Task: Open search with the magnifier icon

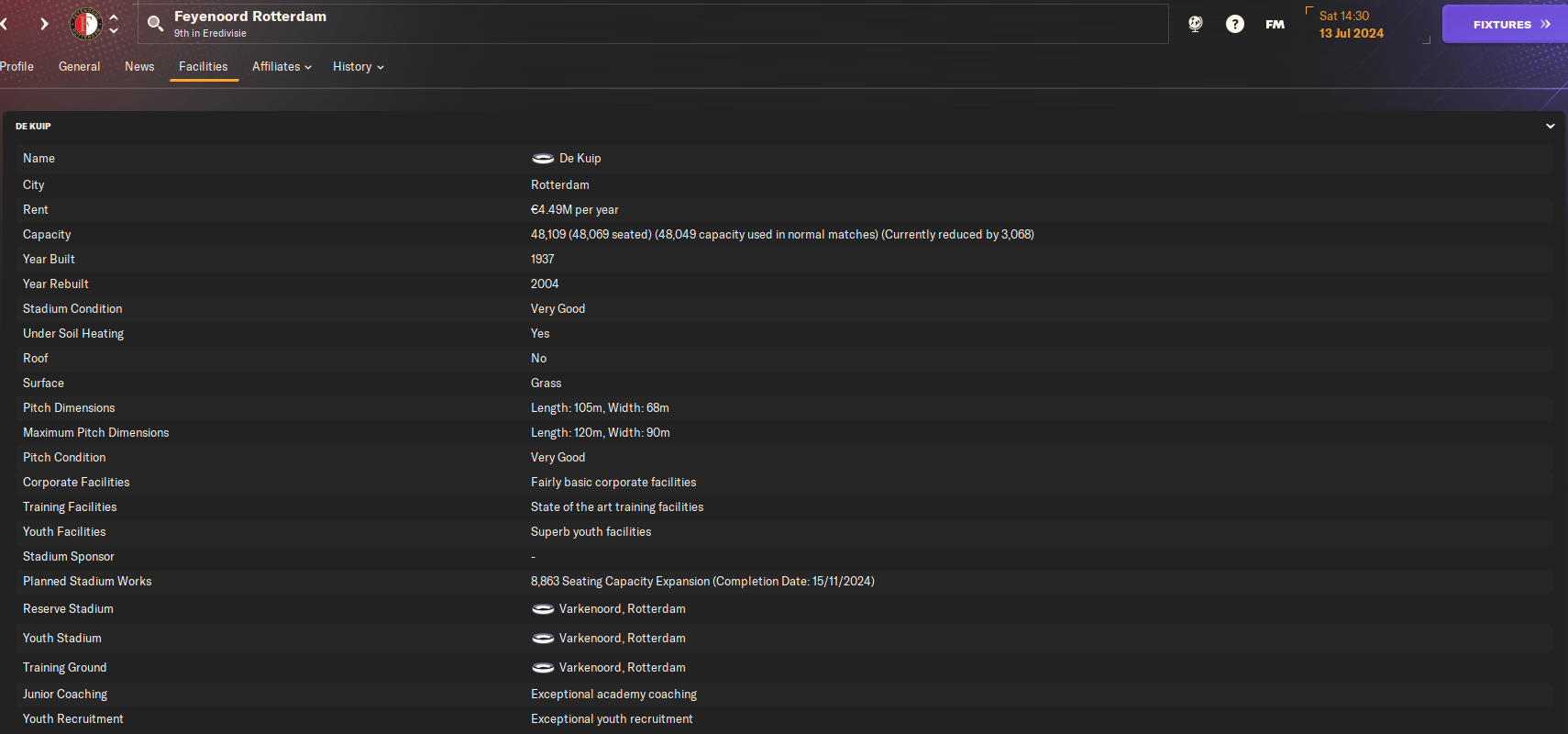Action: point(156,24)
